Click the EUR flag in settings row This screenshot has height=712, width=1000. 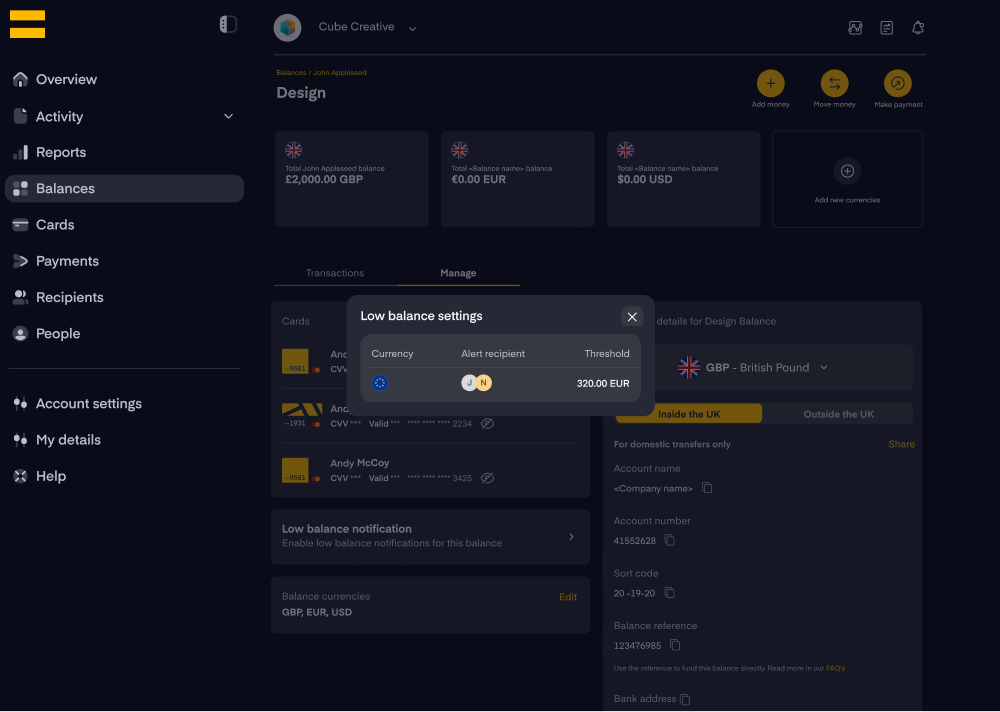tap(379, 383)
